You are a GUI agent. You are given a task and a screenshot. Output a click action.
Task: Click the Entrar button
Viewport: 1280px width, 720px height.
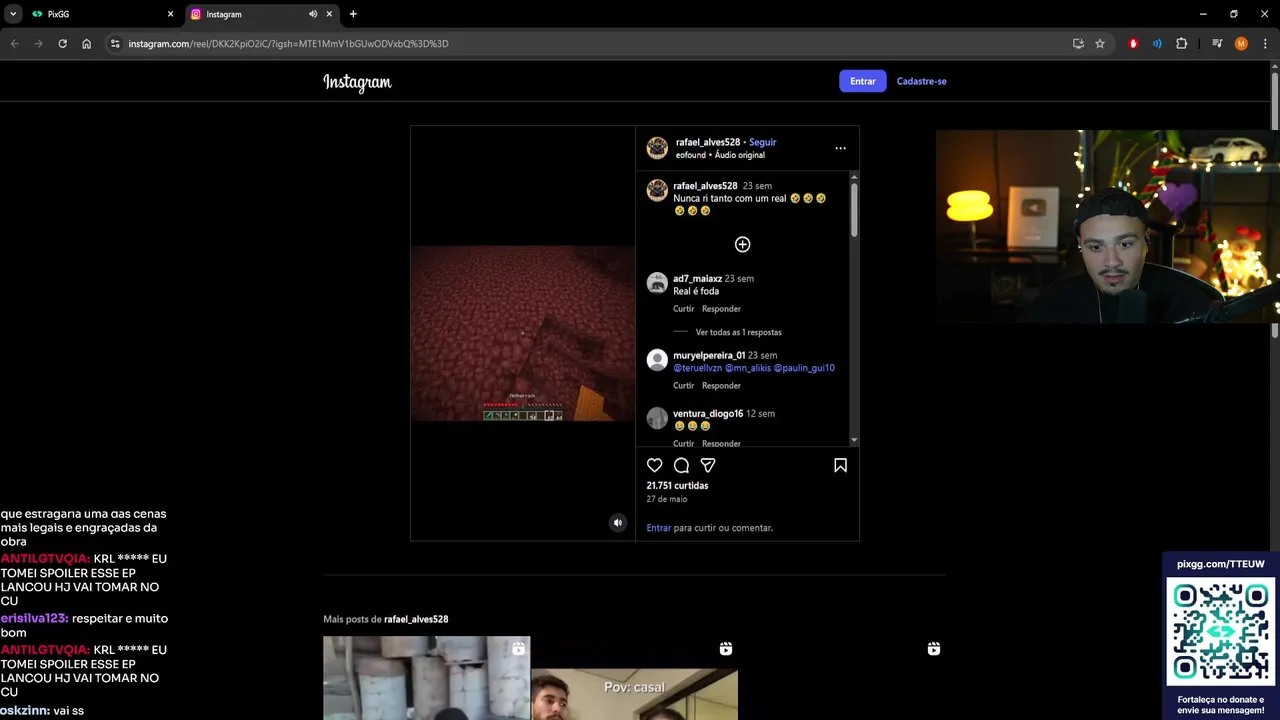(x=862, y=81)
